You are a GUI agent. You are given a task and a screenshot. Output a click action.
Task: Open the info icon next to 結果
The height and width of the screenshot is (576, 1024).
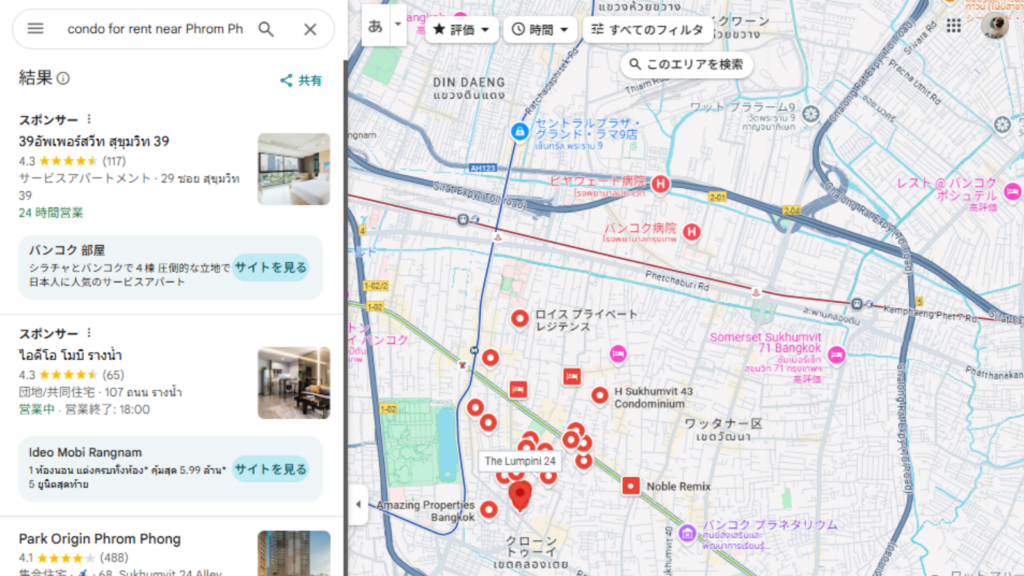click(63, 78)
